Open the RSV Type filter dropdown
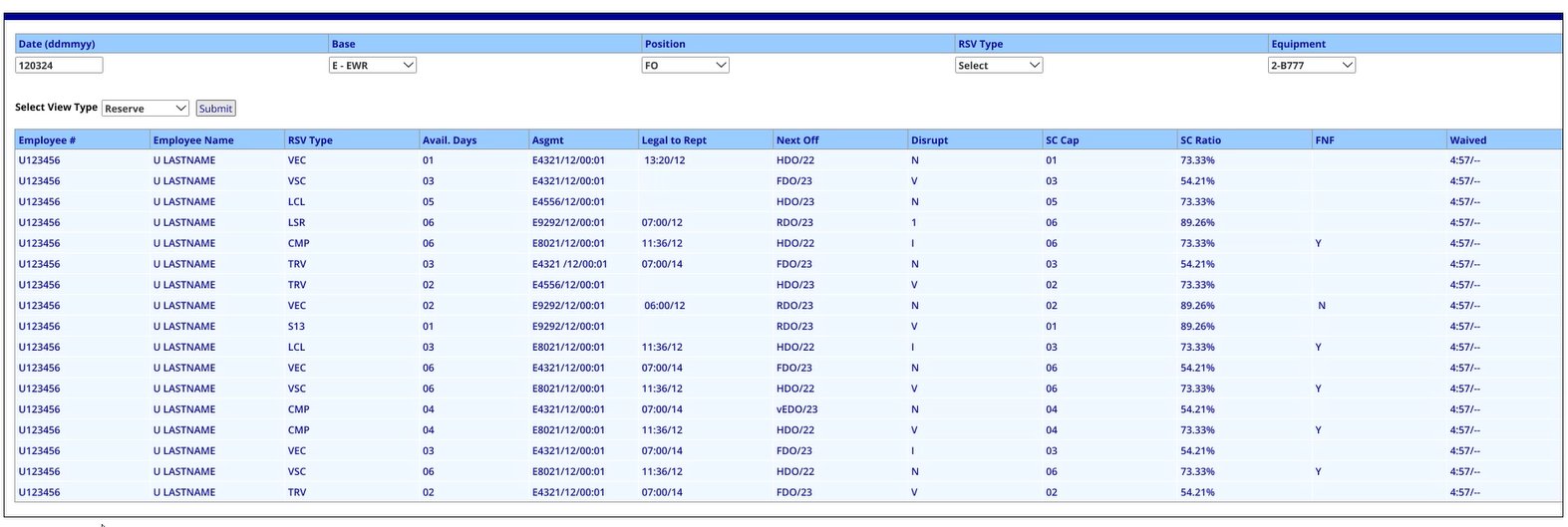This screenshot has width=1568, height=527. tap(999, 65)
